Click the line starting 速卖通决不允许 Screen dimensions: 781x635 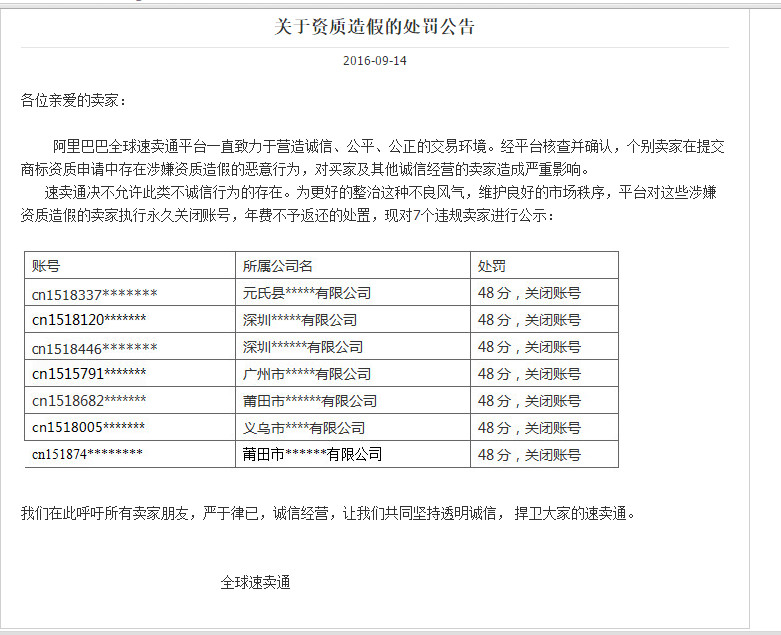click(380, 192)
